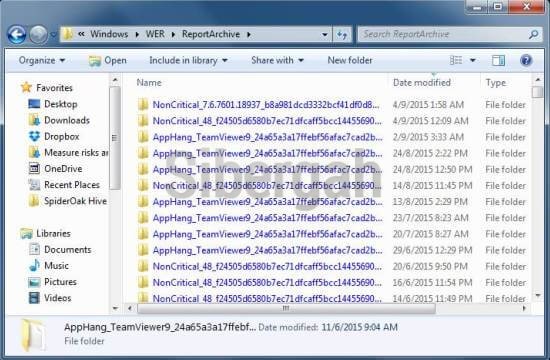Open the Help question mark icon

point(526,60)
